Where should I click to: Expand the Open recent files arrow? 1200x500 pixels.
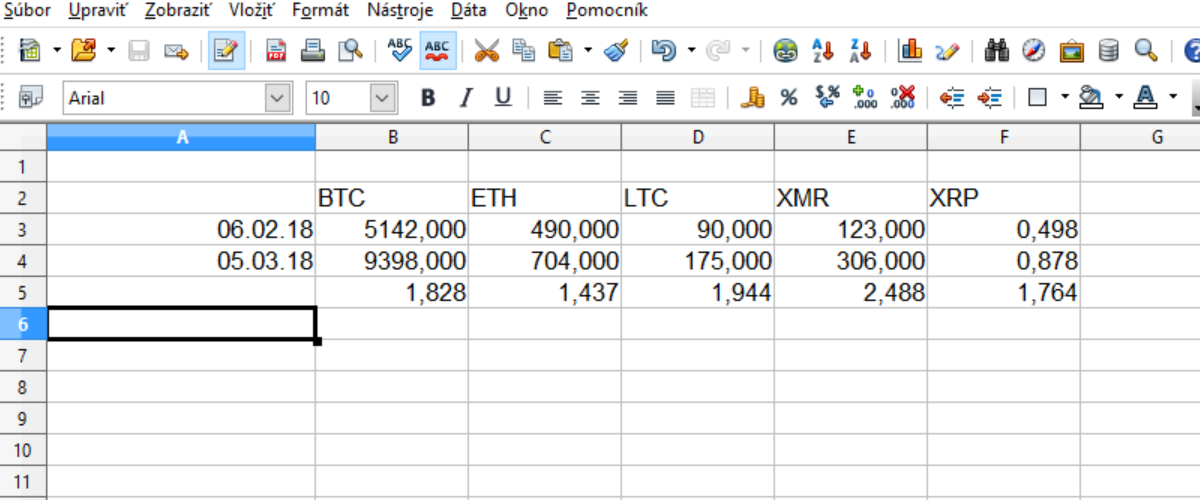tap(111, 50)
